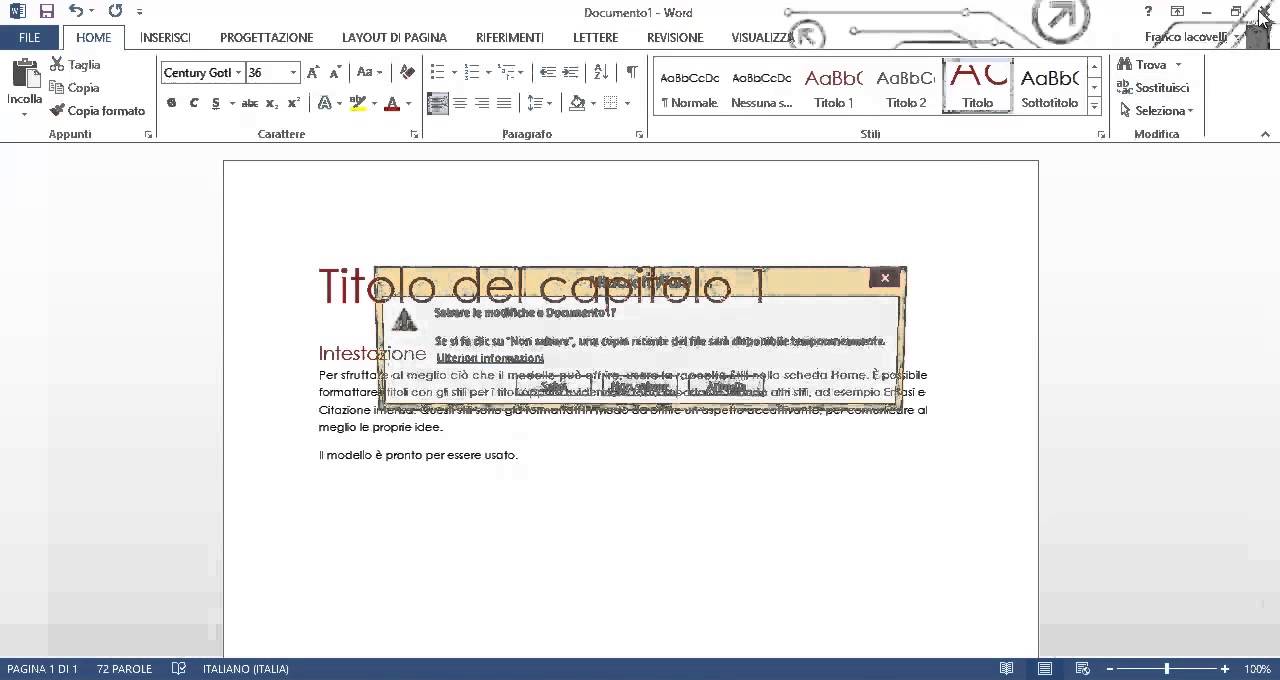This screenshot has height=680, width=1280.
Task: Apply yellow text highlight color
Action: click(x=358, y=103)
